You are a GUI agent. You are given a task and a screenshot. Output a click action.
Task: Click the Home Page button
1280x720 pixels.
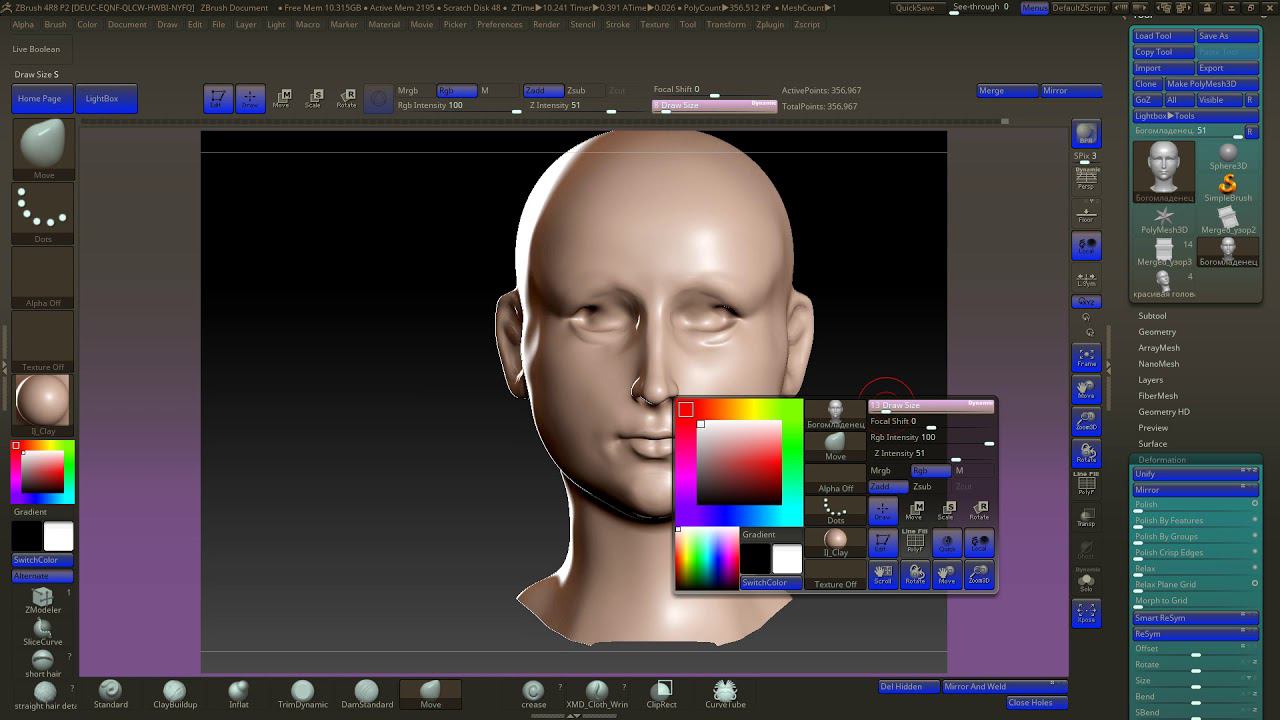pos(40,99)
